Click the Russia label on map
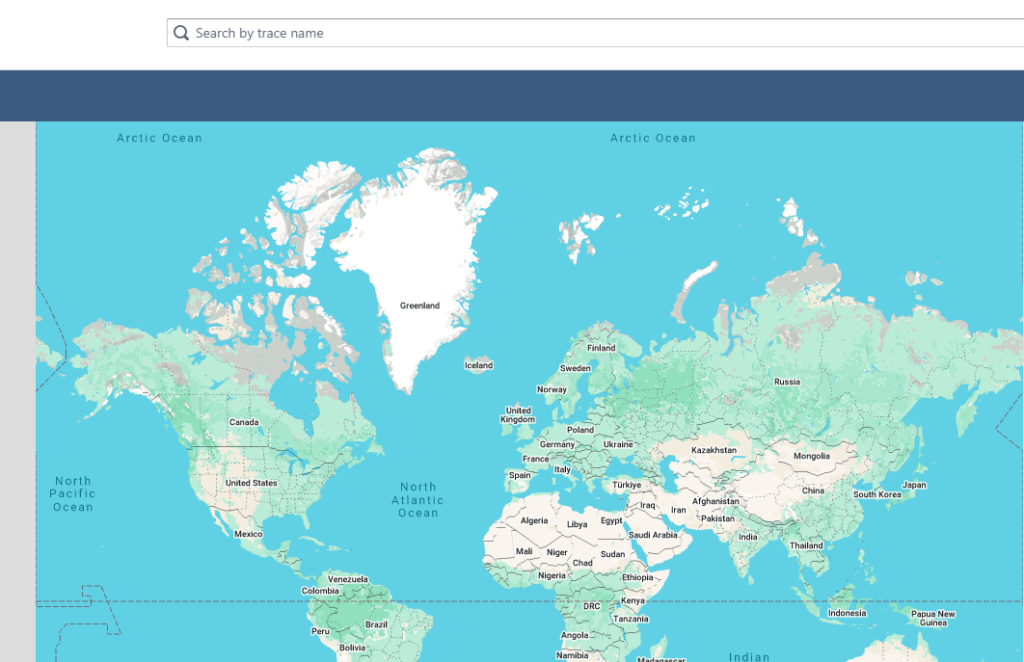Image resolution: width=1024 pixels, height=662 pixels. click(787, 381)
